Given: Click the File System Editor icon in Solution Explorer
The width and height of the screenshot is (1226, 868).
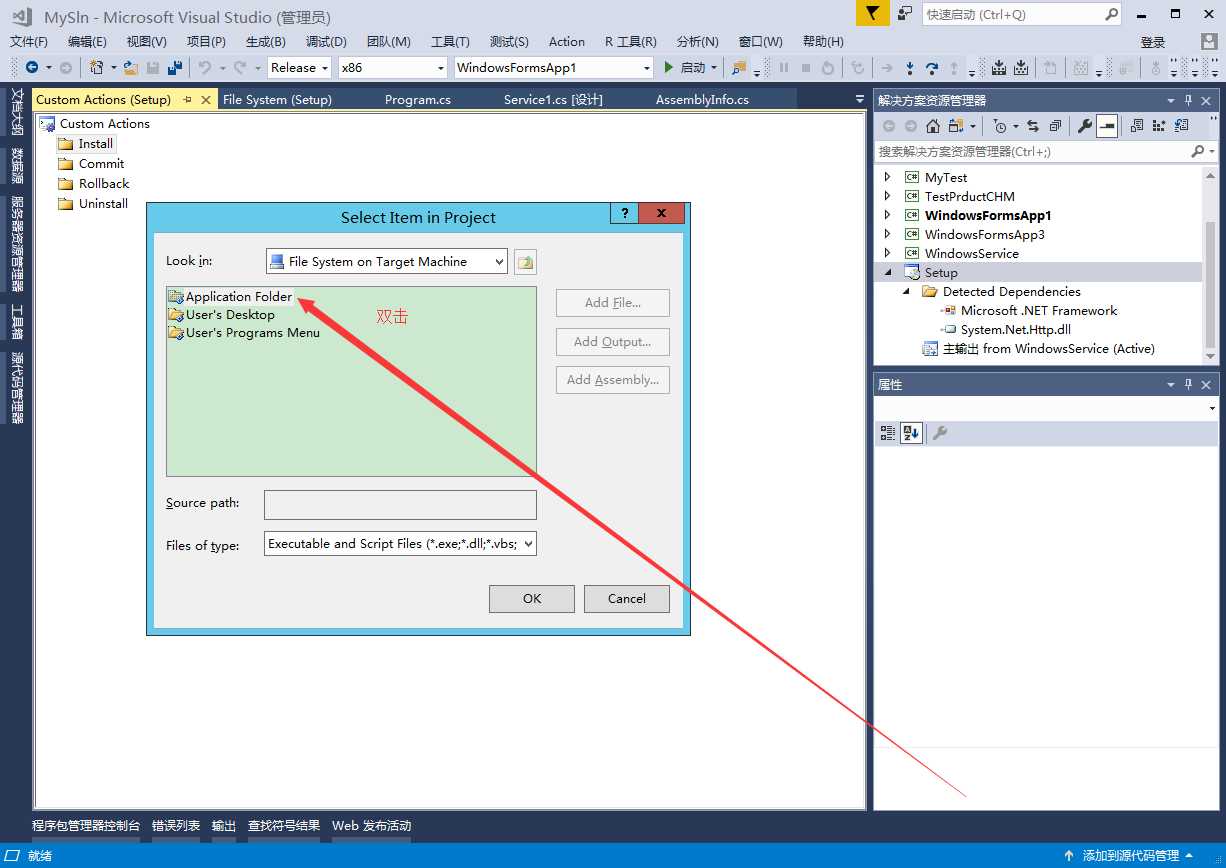Looking at the screenshot, I should tap(1137, 126).
